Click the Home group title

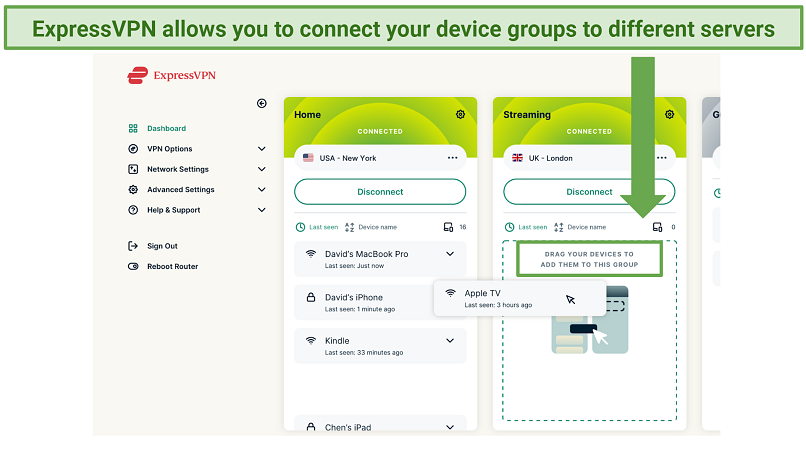point(307,115)
